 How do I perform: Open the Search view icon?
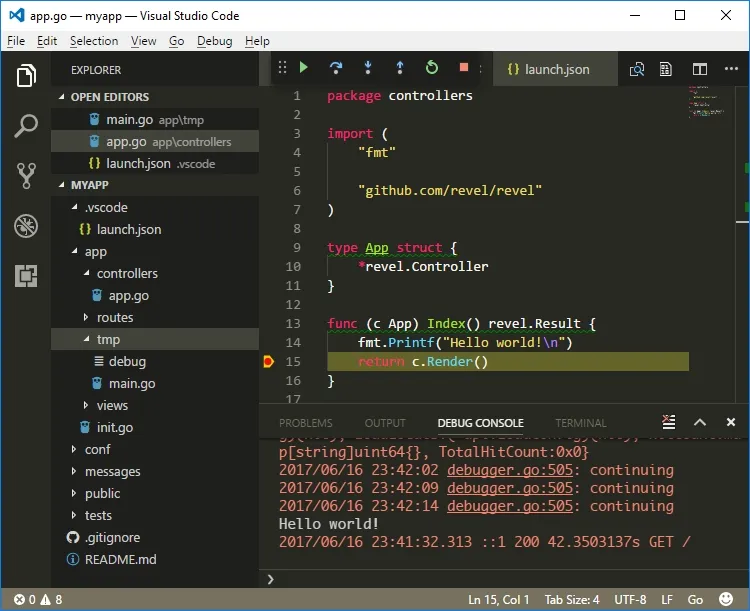[26, 126]
